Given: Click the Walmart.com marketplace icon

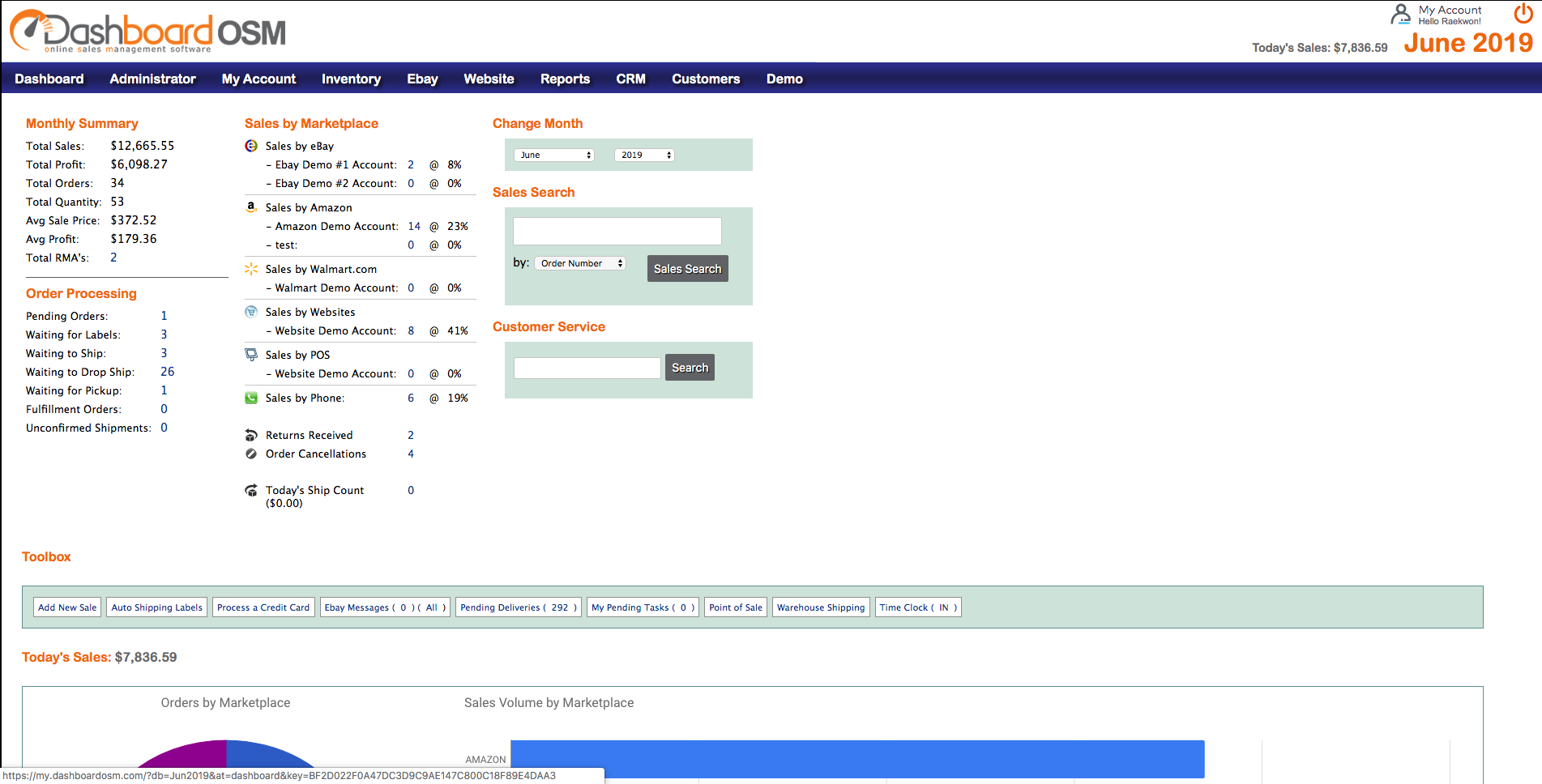Looking at the screenshot, I should pos(250,269).
